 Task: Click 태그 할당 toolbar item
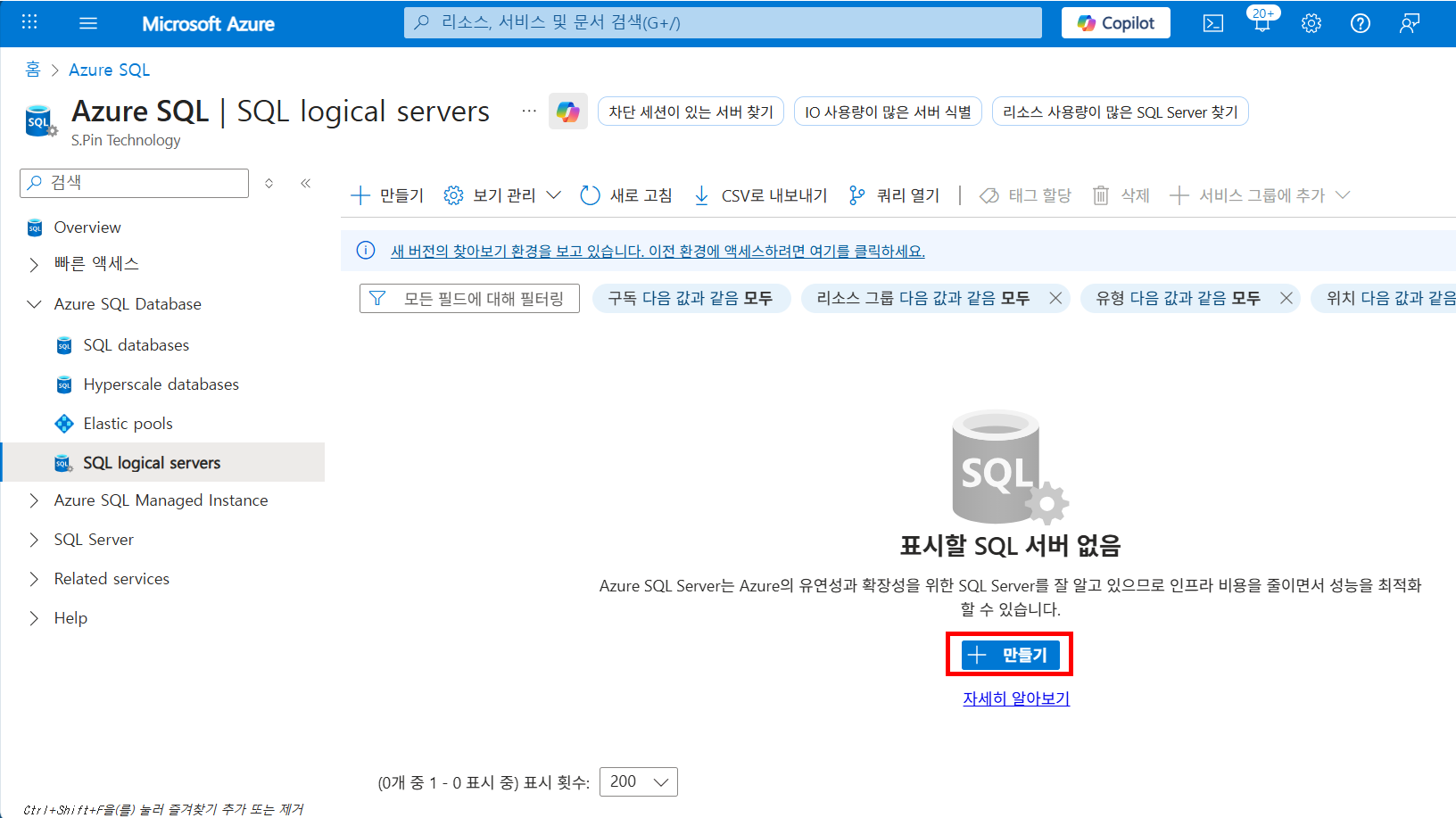point(1025,195)
